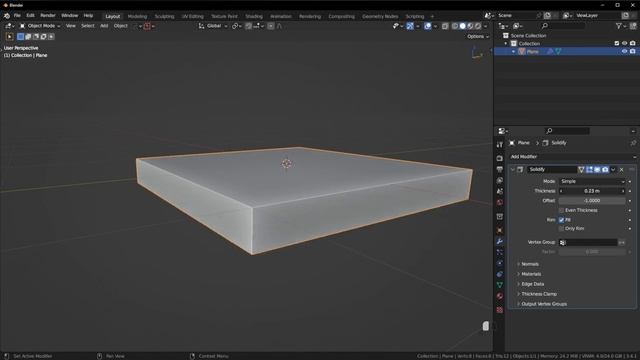Open the Render properties tab icon

[500, 158]
